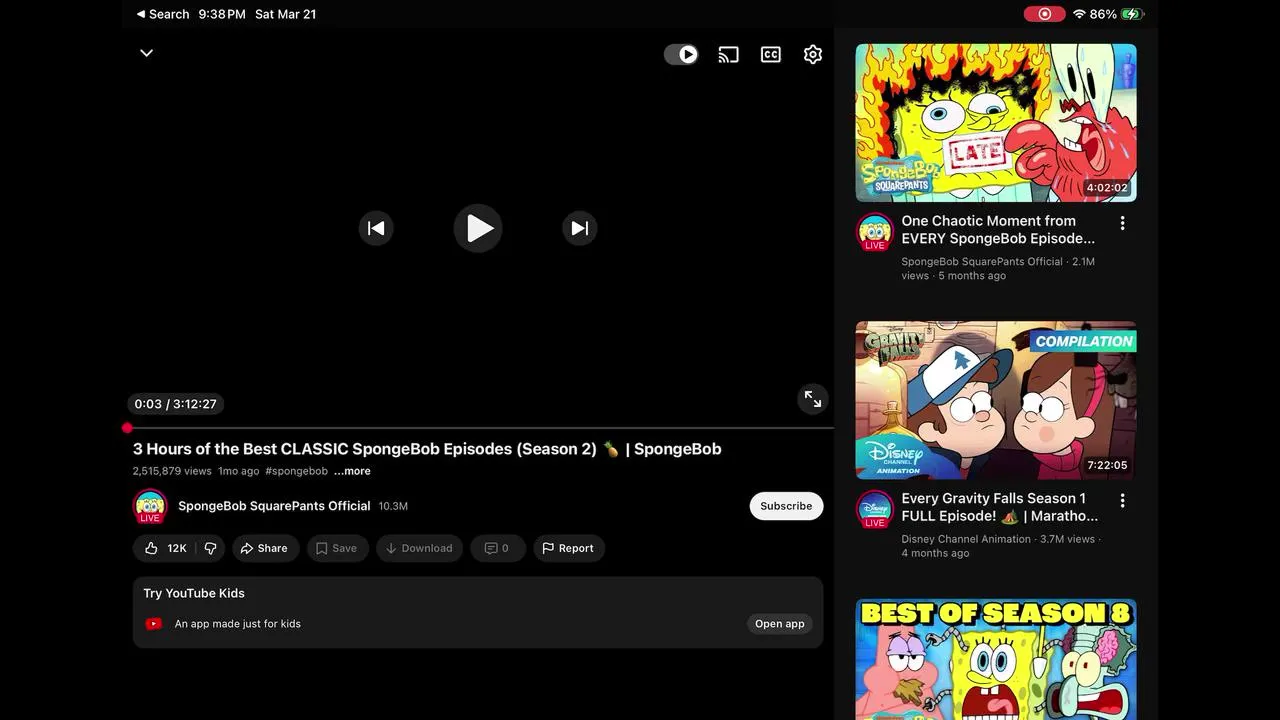Screen dimensions: 1280x720
Task: Dislike the video with thumbs down
Action: coord(210,548)
